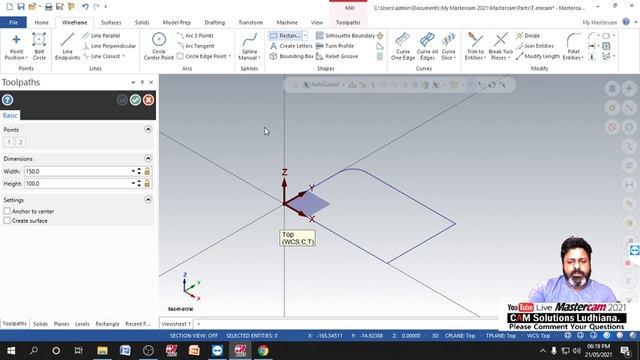Viewport: 640px width, 360px height.
Task: Select the Curve One Edge tool
Action: (403, 47)
